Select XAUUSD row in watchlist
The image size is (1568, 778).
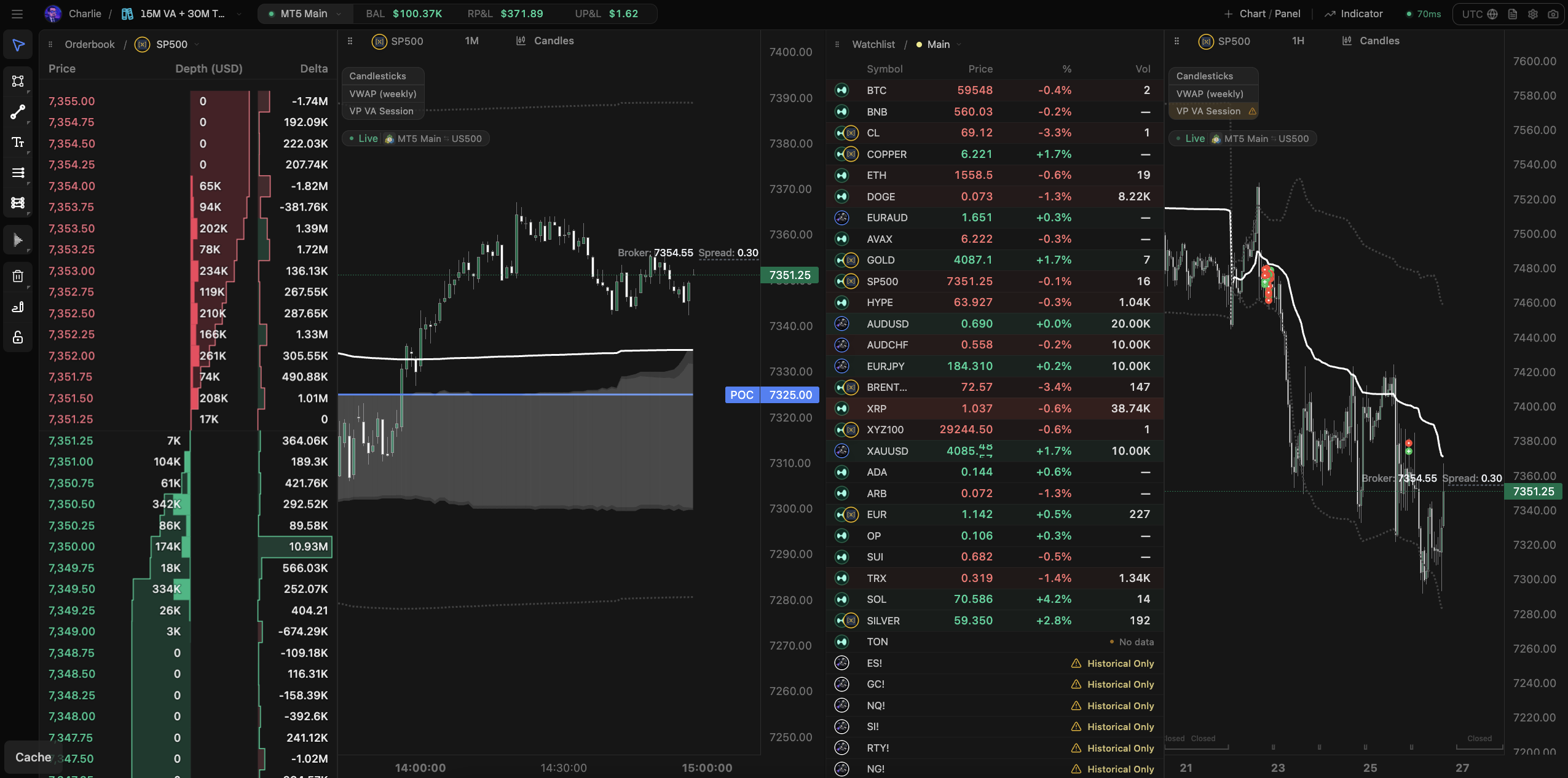pos(995,451)
